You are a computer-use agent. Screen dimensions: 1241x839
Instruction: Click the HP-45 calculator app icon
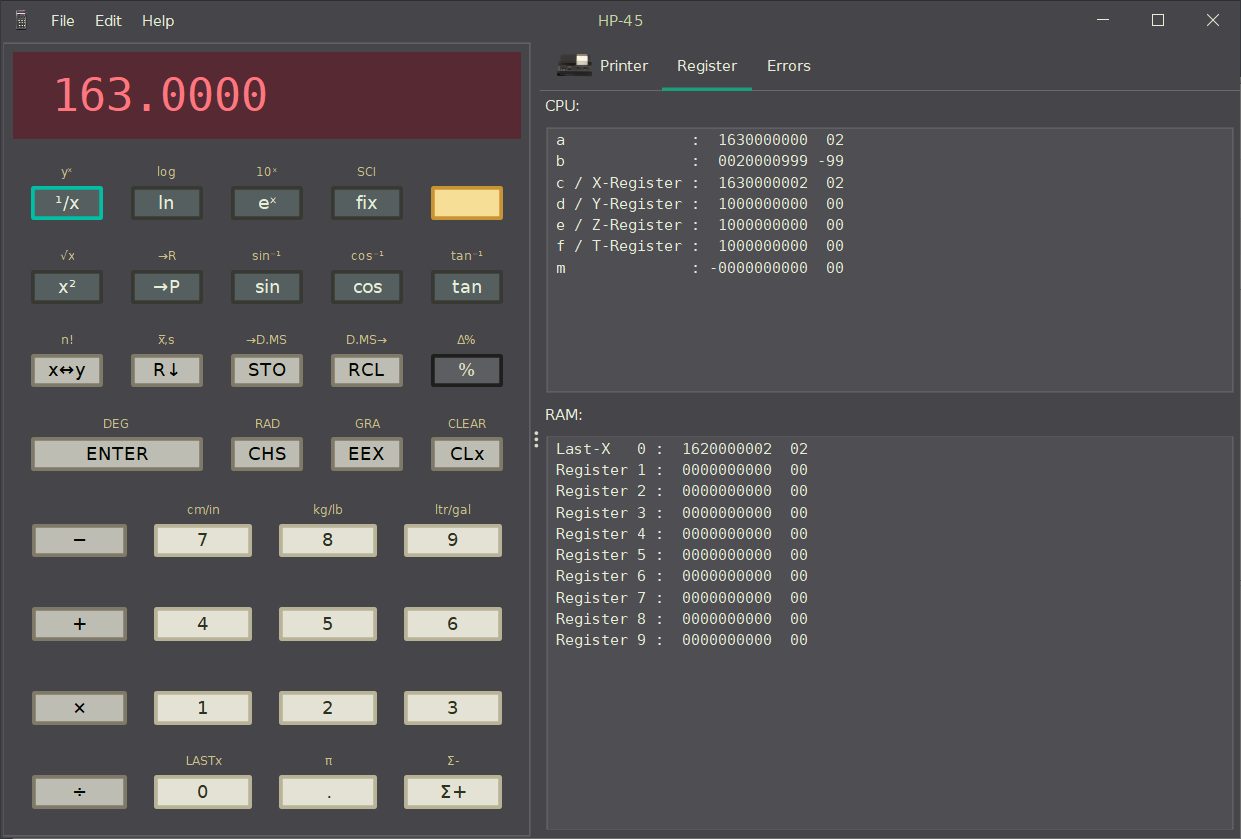[x=21, y=20]
